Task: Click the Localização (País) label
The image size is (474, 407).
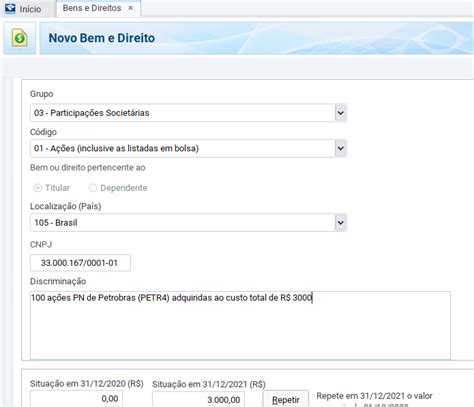Action: tap(66, 206)
